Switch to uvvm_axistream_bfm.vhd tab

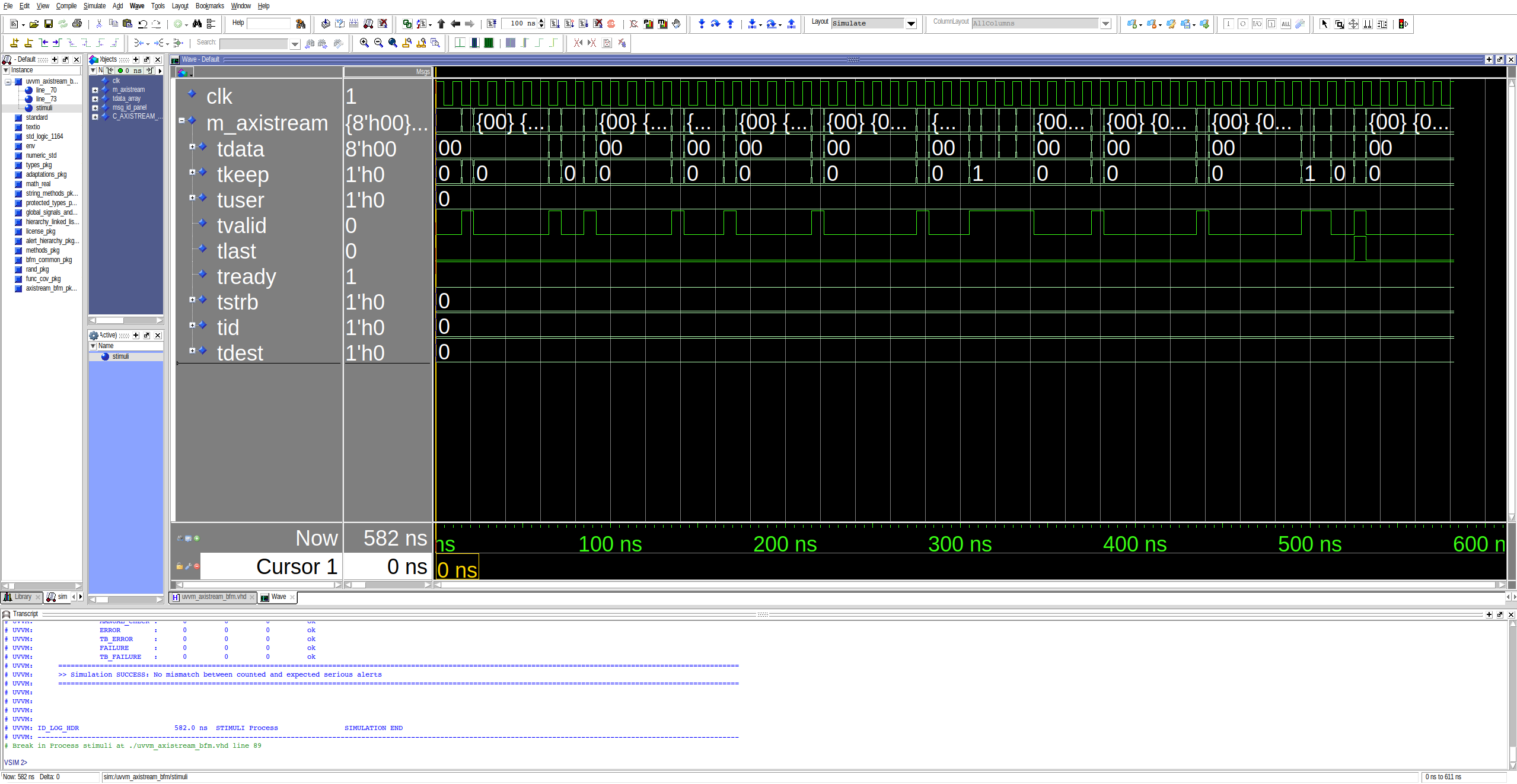coord(213,597)
